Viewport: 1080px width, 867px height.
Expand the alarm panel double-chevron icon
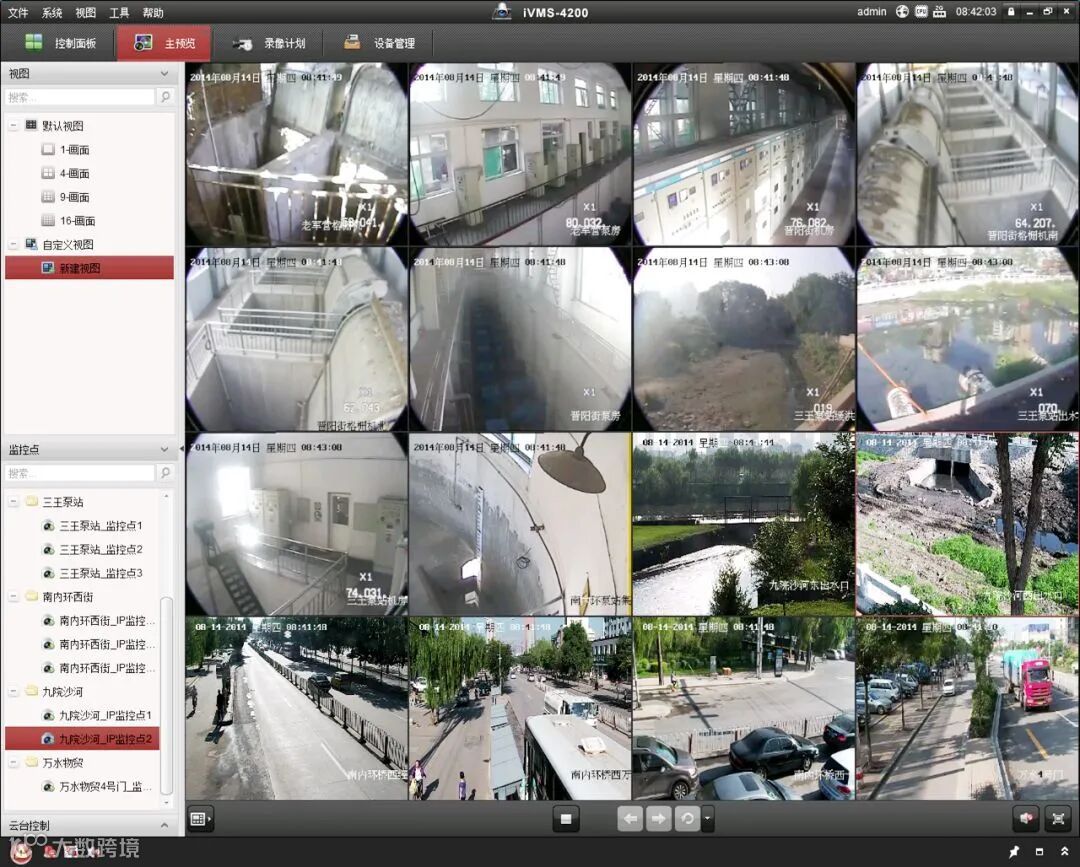tap(1064, 852)
